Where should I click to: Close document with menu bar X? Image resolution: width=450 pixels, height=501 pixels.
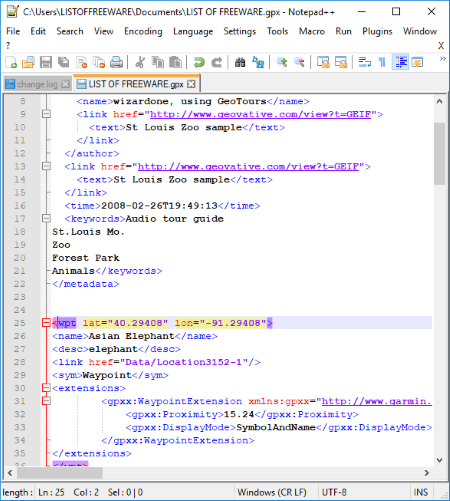[441, 46]
